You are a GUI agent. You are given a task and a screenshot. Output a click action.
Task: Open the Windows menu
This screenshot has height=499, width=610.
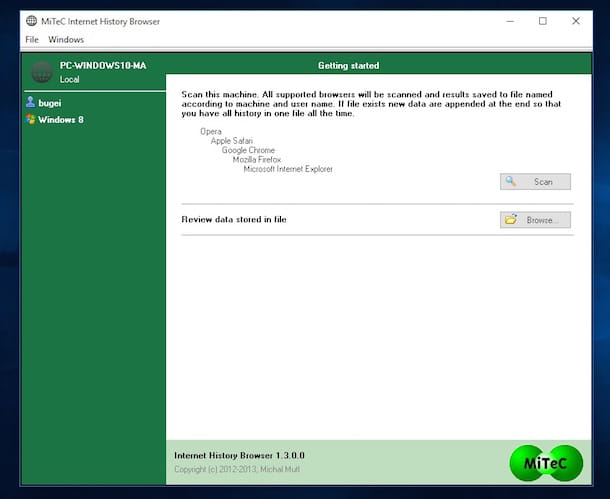(66, 40)
